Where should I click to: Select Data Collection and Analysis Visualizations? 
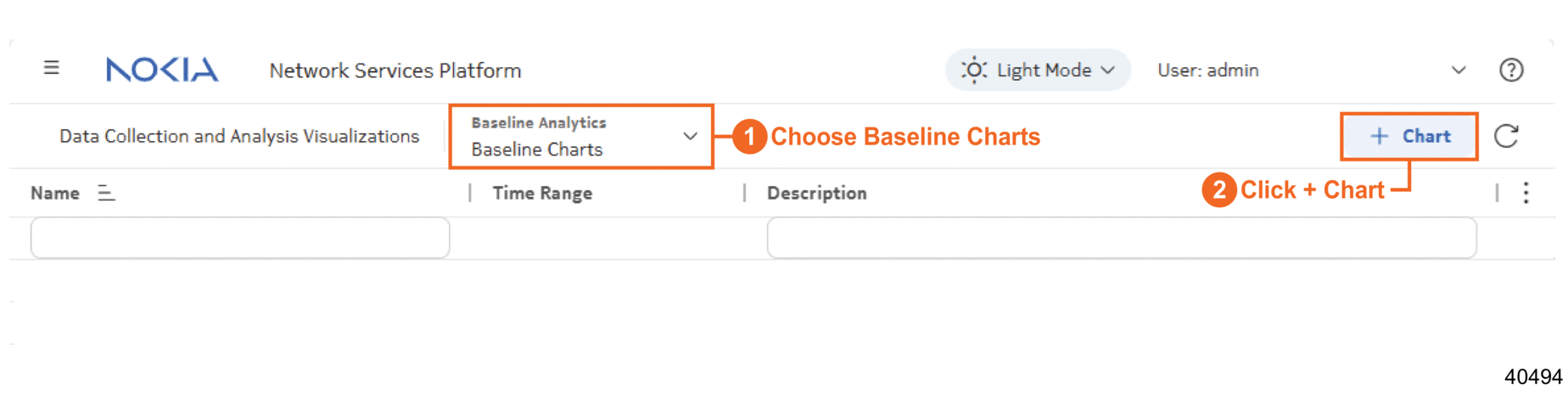239,137
